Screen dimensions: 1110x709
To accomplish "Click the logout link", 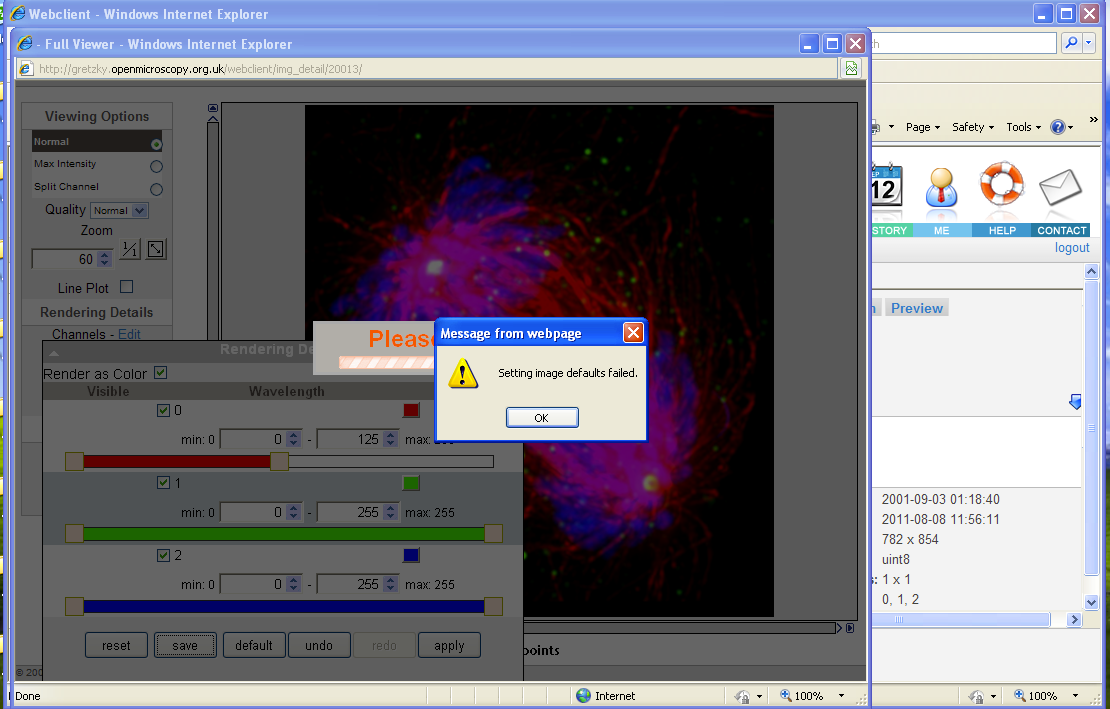I will click(1072, 248).
